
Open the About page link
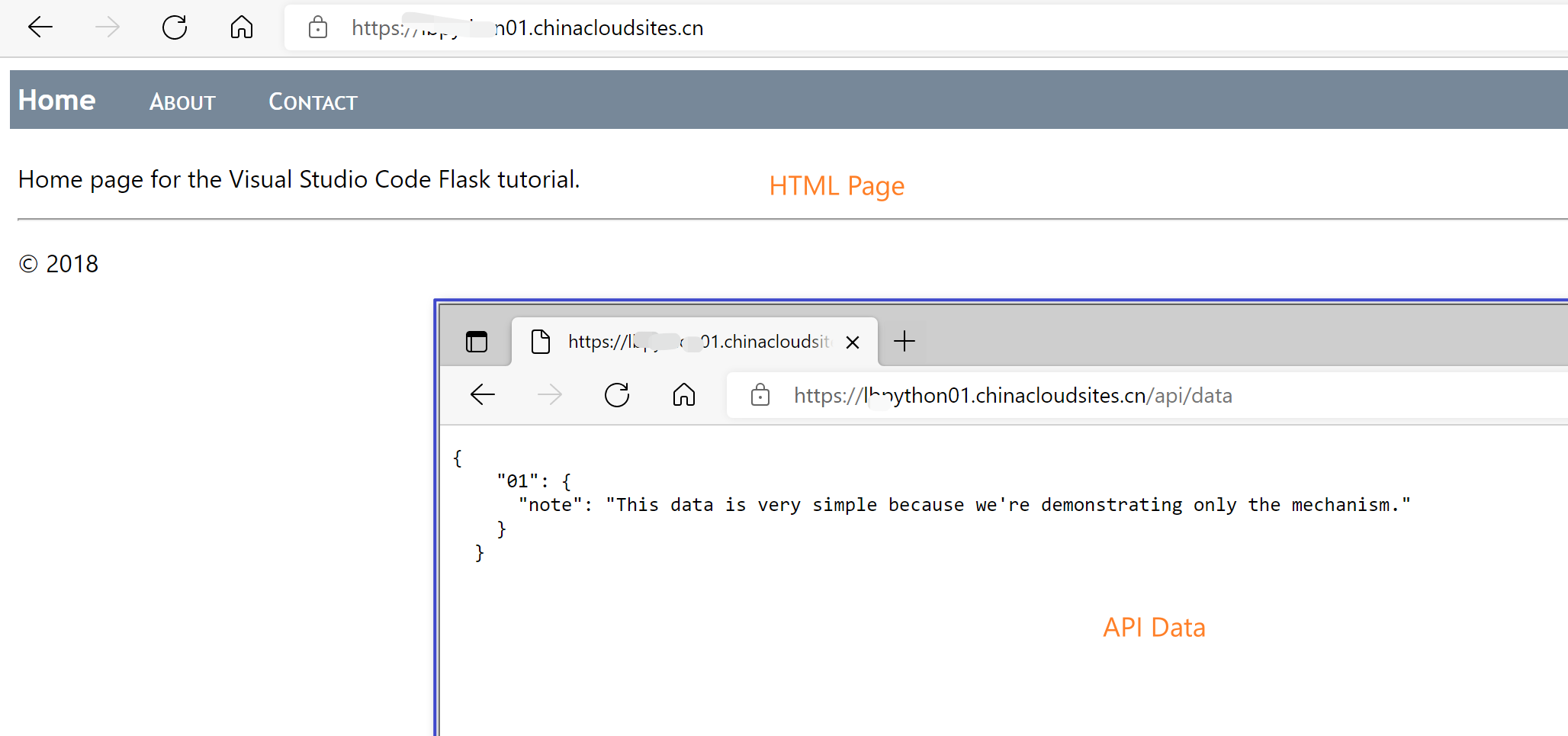pyautogui.click(x=182, y=102)
